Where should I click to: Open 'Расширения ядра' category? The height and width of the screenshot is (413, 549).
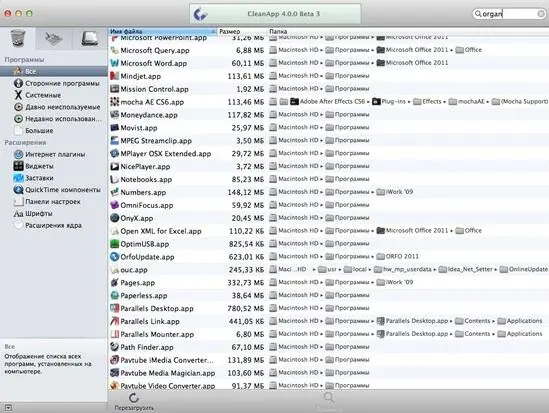pos(53,226)
